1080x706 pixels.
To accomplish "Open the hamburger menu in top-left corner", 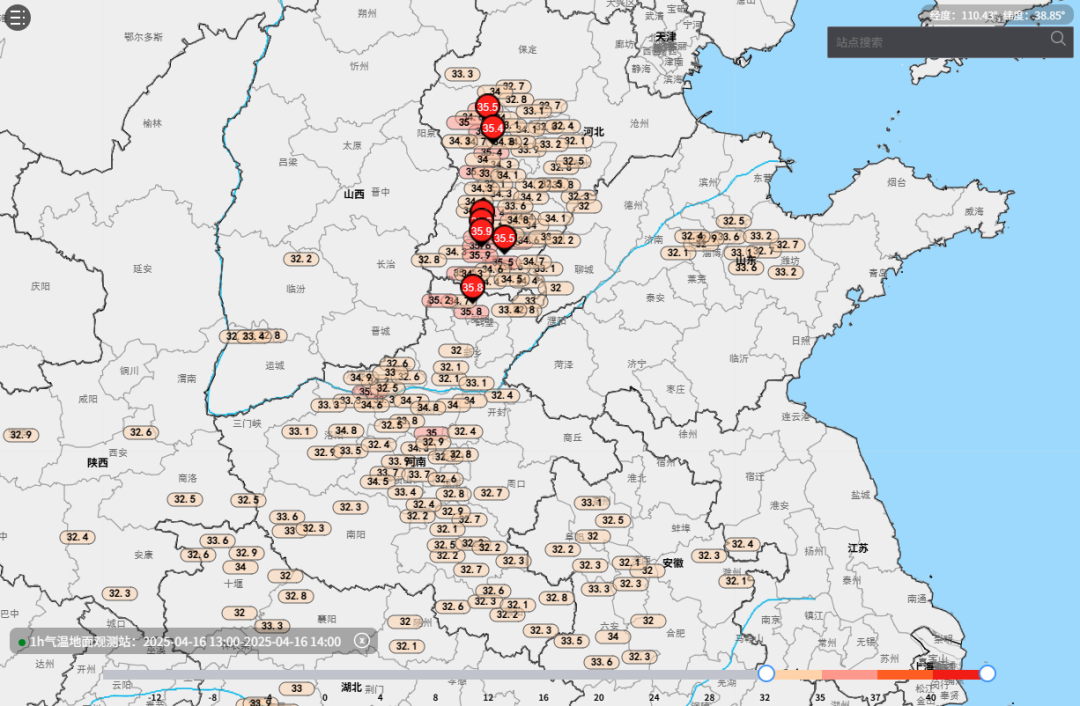I will pyautogui.click(x=18, y=17).
